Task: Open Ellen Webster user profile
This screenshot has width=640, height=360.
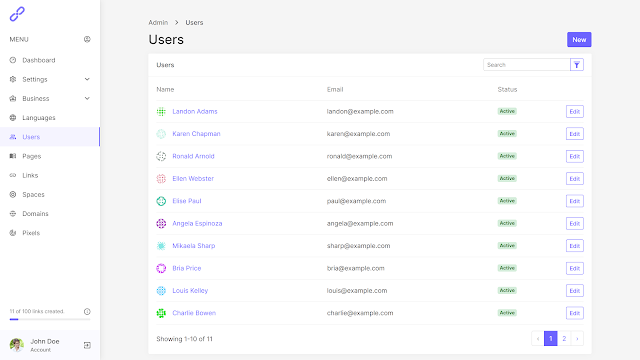Action: [193, 178]
